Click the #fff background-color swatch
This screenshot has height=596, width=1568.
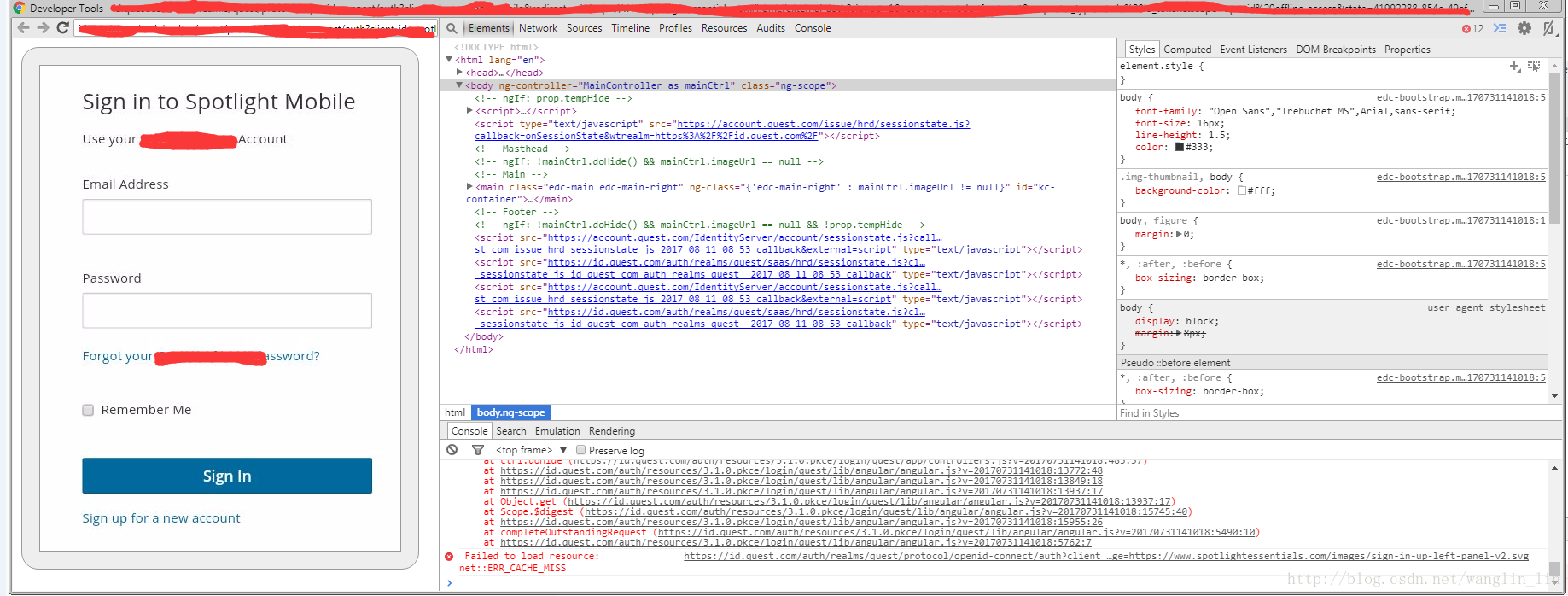coord(1242,190)
